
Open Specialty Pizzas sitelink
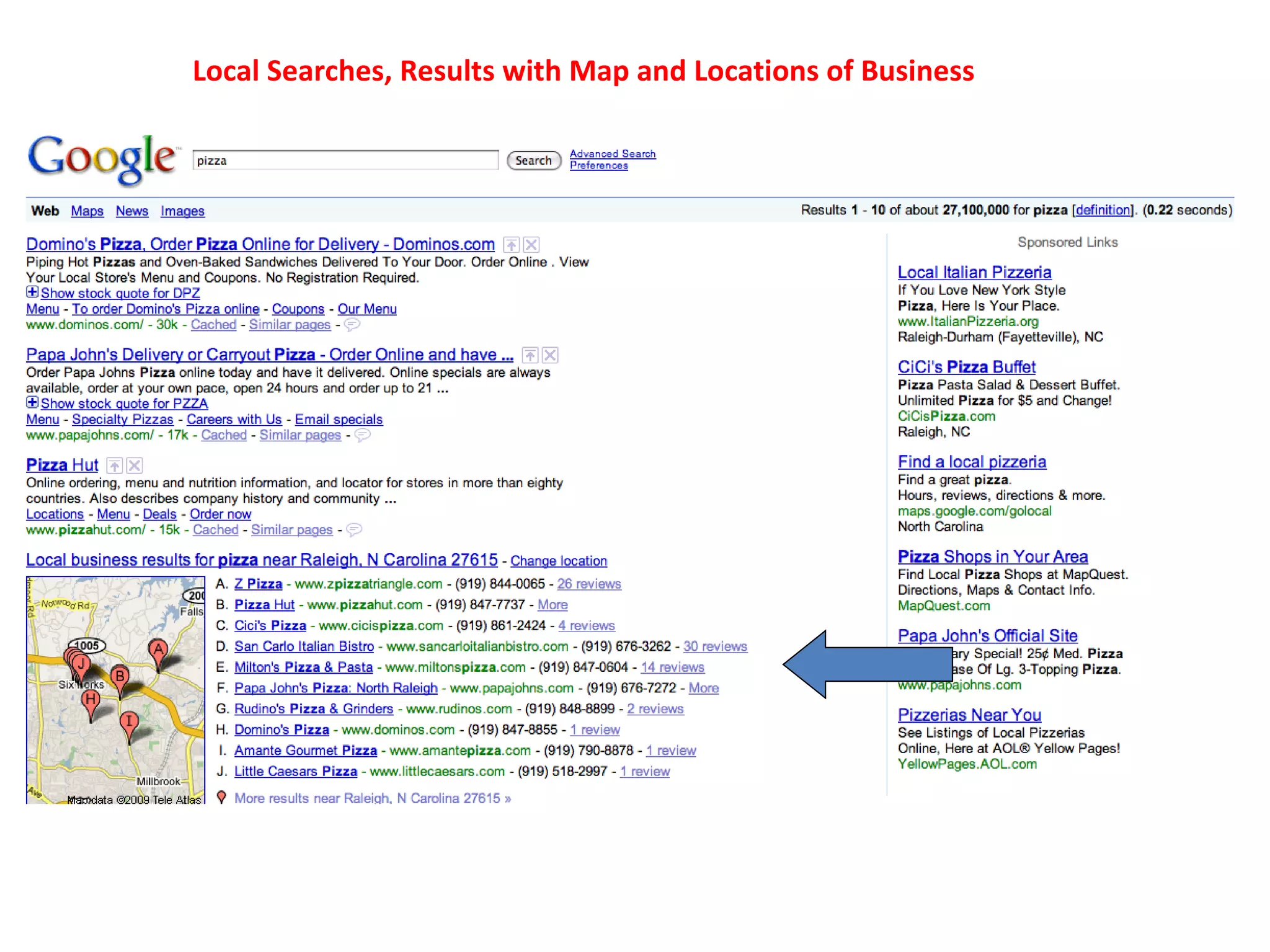pyautogui.click(x=123, y=420)
